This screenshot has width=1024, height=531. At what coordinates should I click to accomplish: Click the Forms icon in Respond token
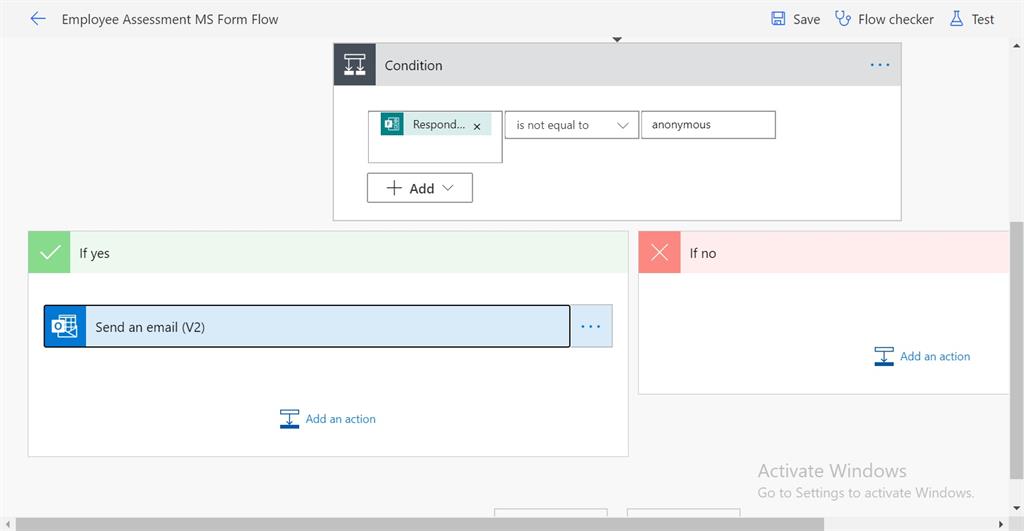(x=392, y=123)
